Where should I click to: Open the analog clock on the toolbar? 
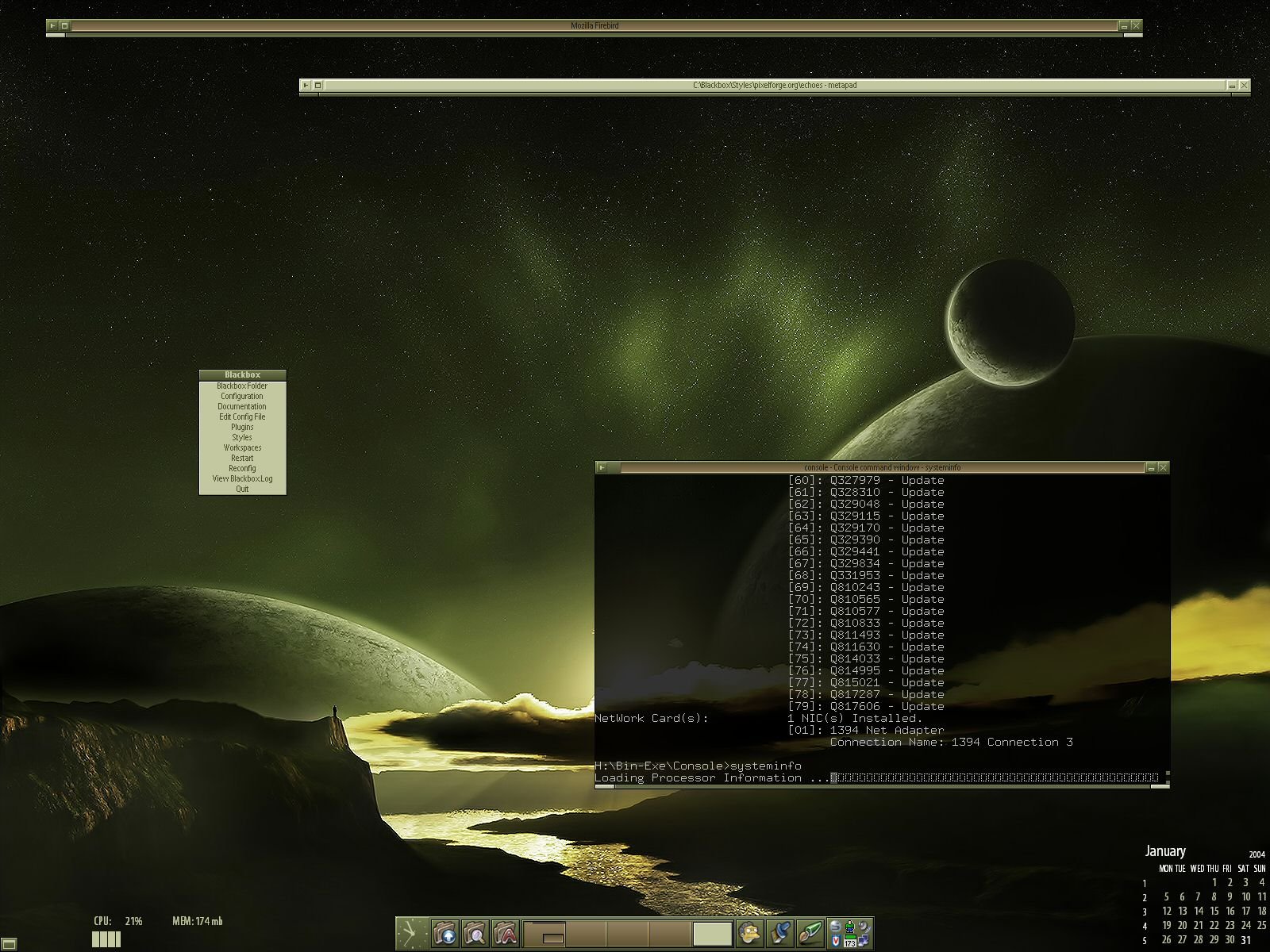coord(411,933)
